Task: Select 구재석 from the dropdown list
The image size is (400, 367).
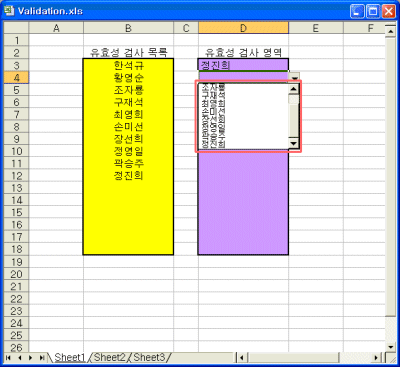Action: (x=213, y=96)
